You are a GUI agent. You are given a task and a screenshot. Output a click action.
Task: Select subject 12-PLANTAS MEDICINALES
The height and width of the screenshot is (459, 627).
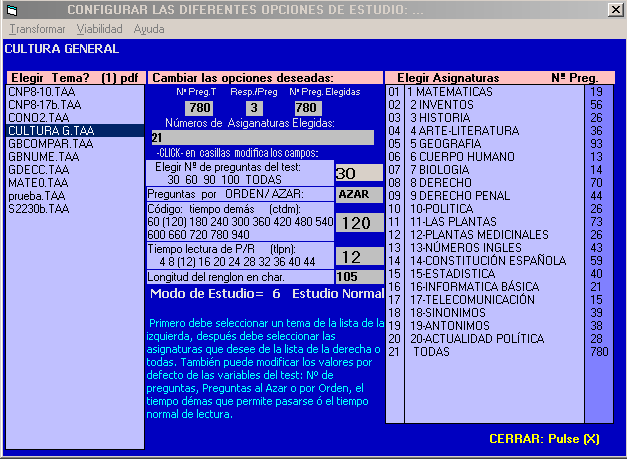[x=494, y=235]
